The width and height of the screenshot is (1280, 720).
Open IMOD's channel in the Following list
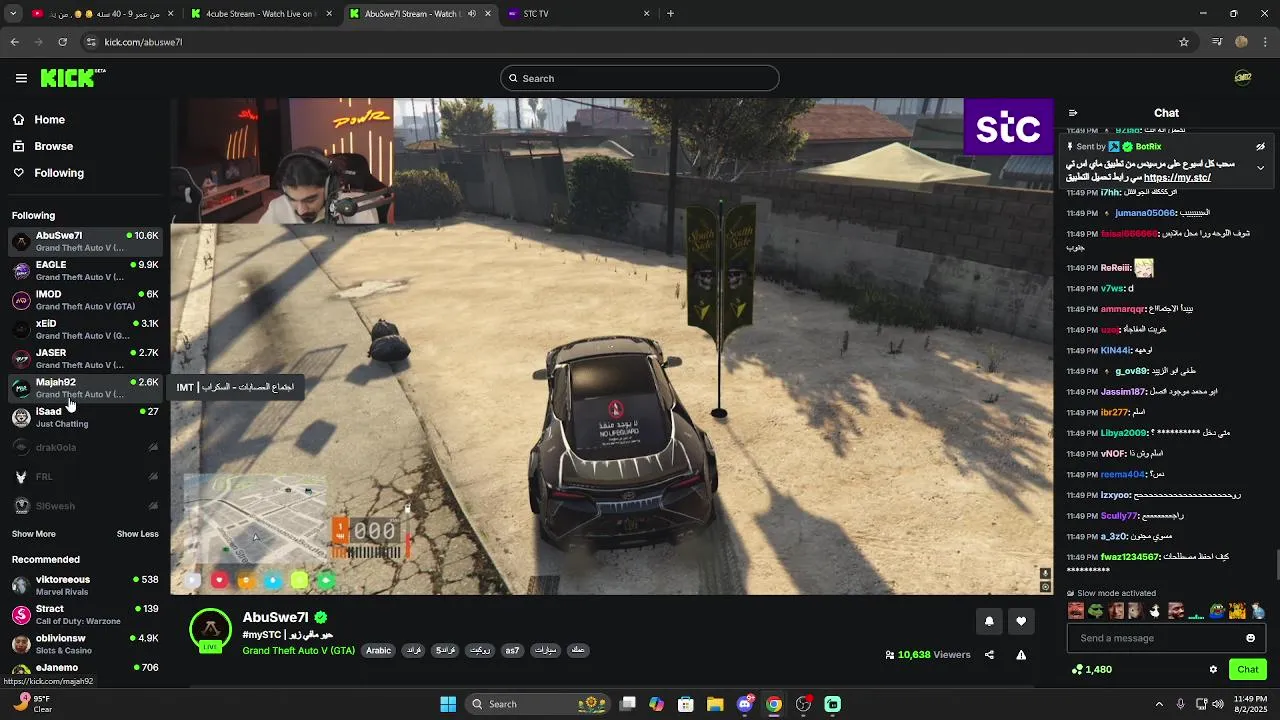click(85, 300)
